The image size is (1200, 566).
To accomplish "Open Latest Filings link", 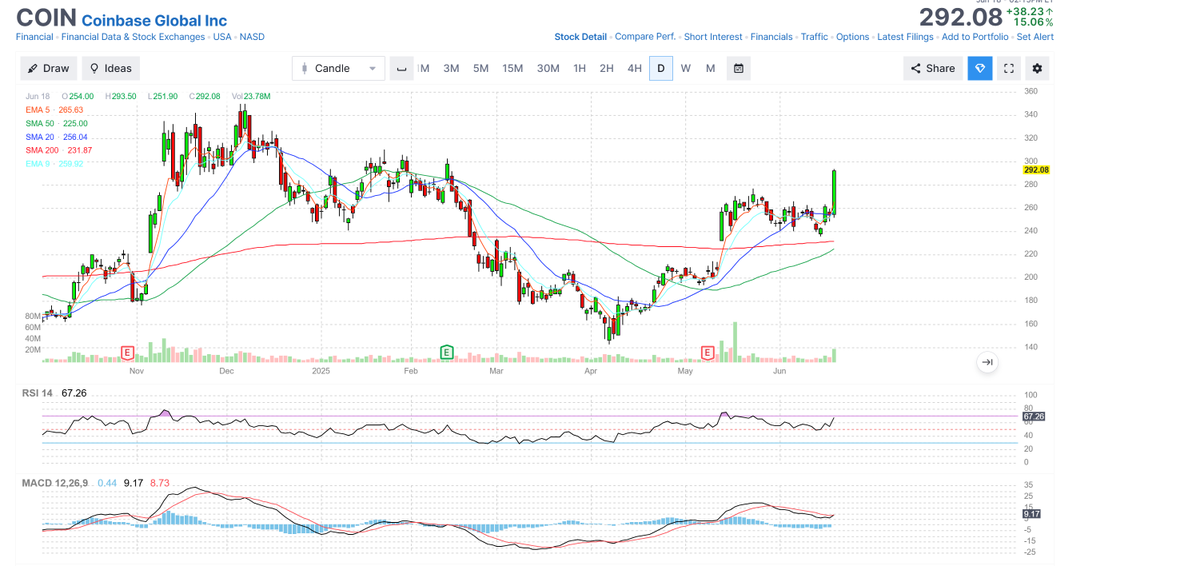I will 905,37.
